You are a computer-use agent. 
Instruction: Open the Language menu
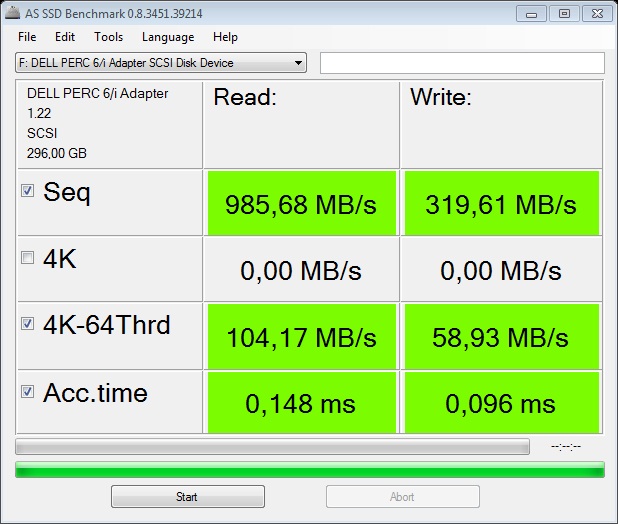[168, 37]
